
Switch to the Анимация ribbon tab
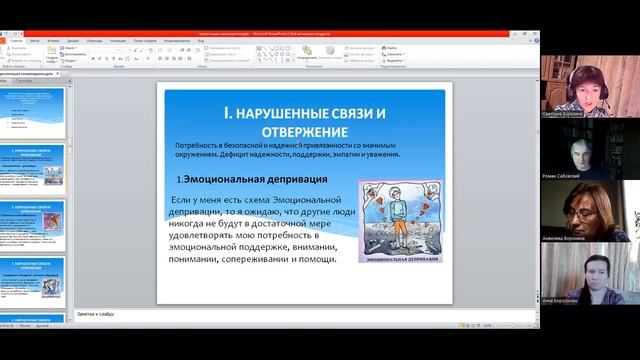point(118,41)
